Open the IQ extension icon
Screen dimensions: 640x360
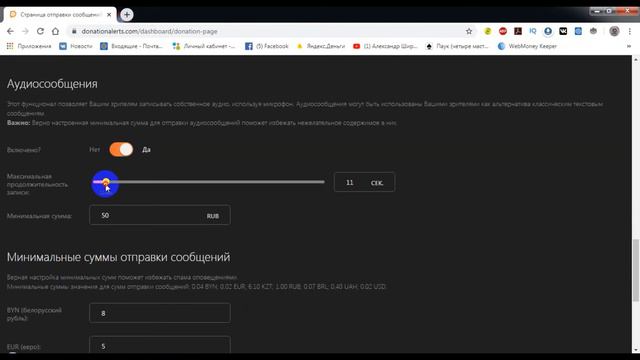[x=533, y=31]
